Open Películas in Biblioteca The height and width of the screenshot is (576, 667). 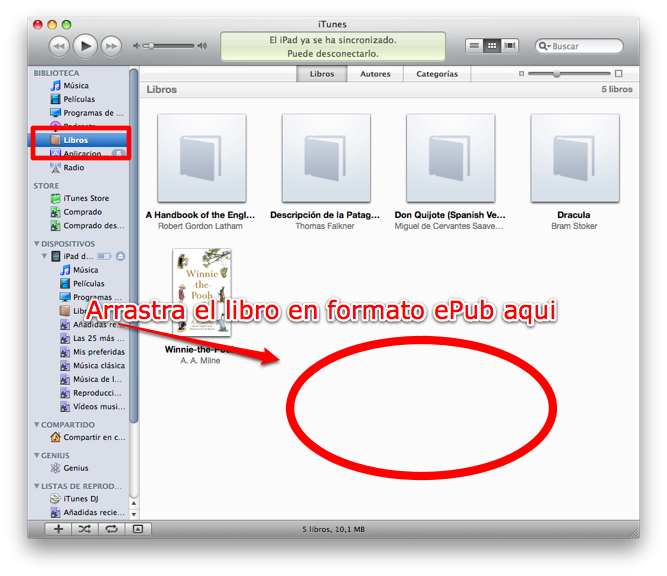pos(73,99)
